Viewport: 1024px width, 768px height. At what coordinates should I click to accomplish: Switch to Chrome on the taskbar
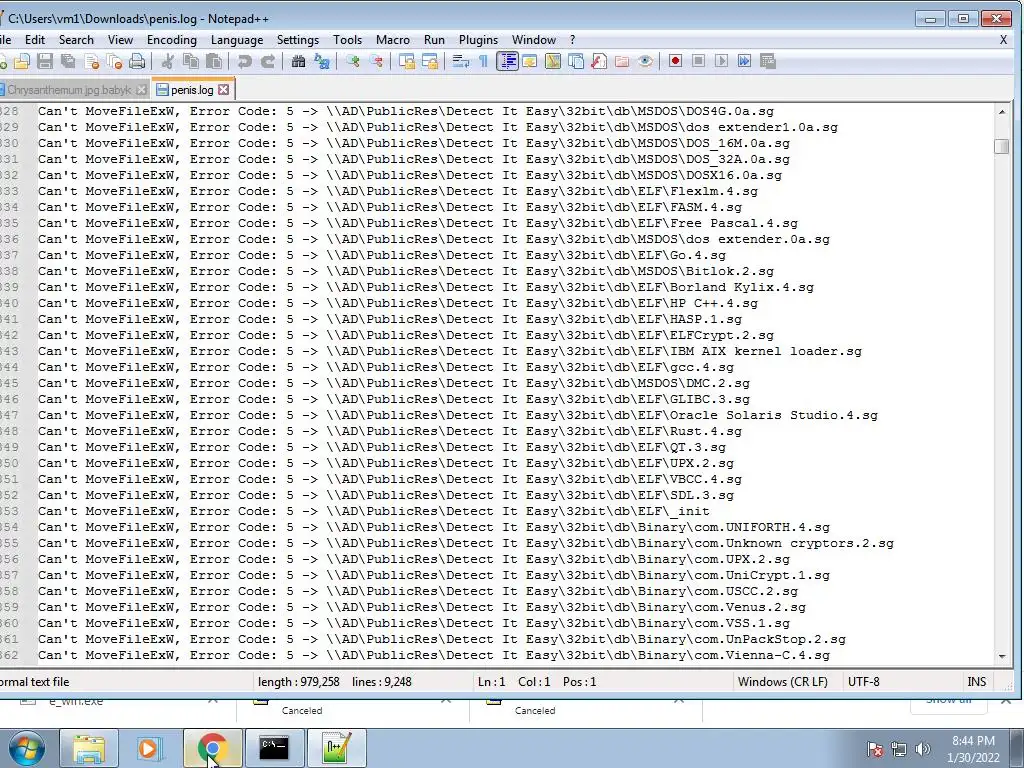point(212,748)
